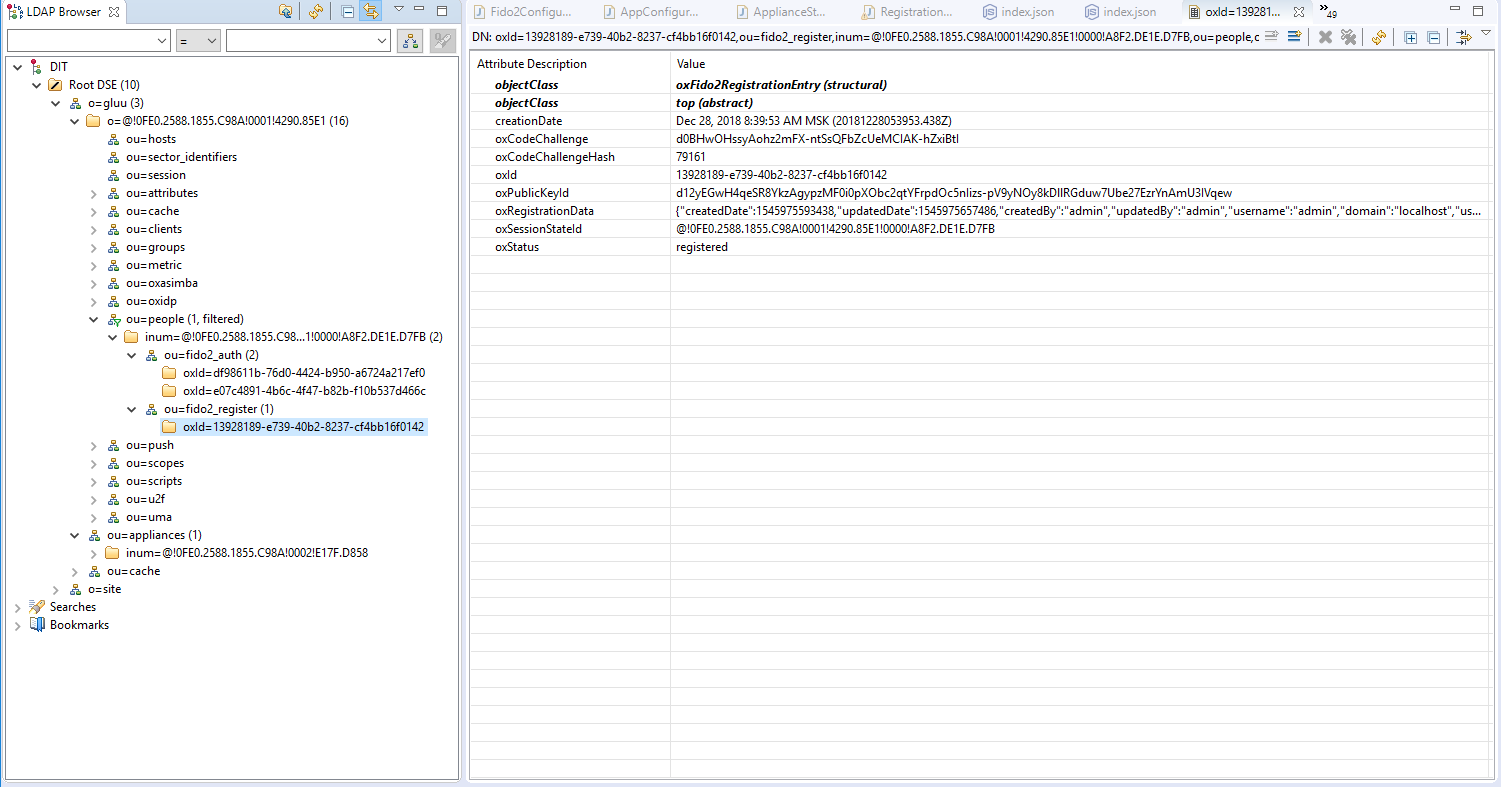
Task: Click the New Attribute icon in entry editor
Action: click(1293, 37)
